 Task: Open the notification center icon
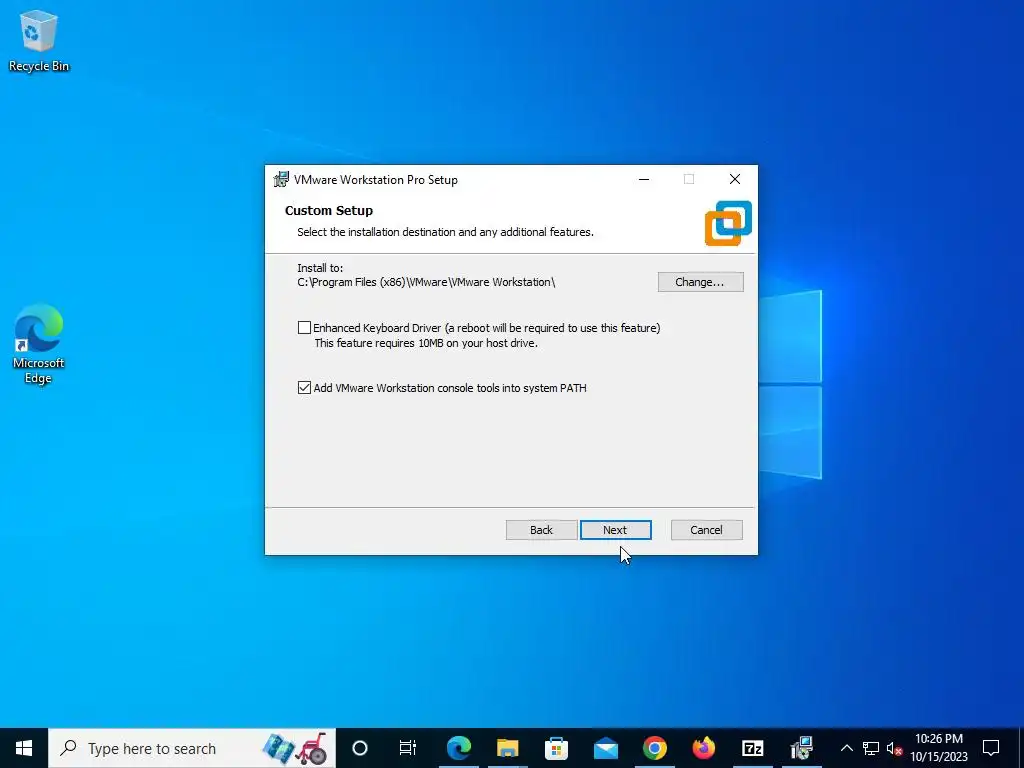click(x=991, y=748)
